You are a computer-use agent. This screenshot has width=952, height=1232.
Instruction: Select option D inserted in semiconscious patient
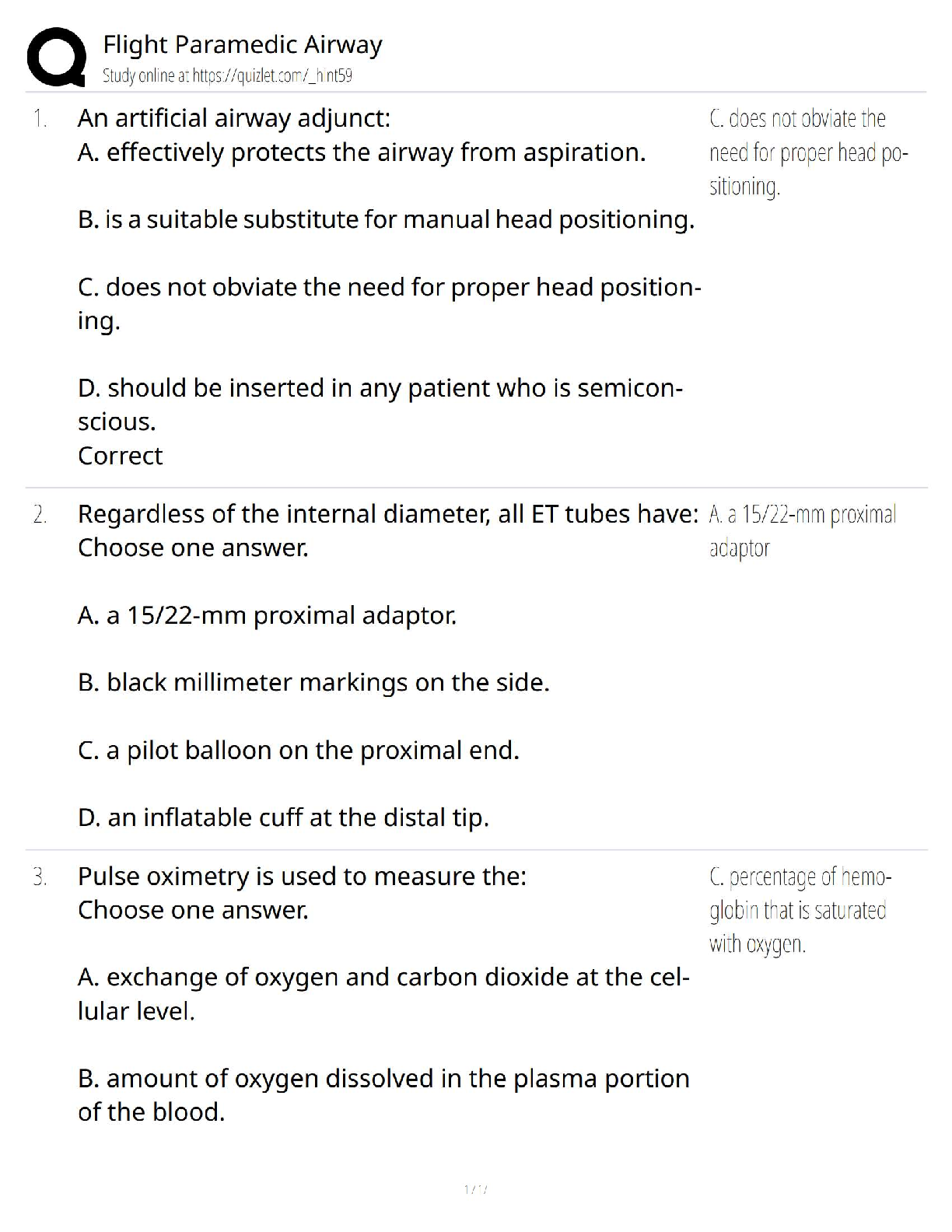[380, 404]
